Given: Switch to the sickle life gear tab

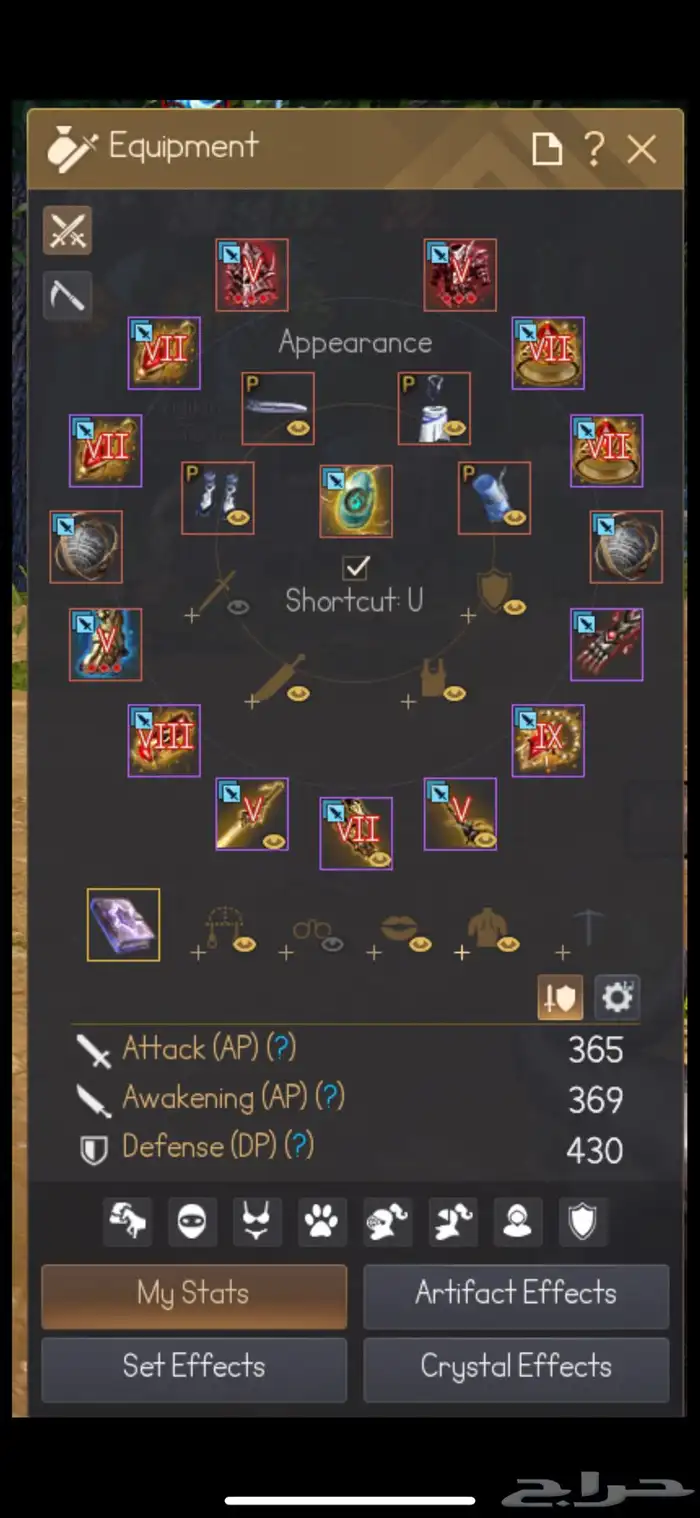Looking at the screenshot, I should point(67,296).
